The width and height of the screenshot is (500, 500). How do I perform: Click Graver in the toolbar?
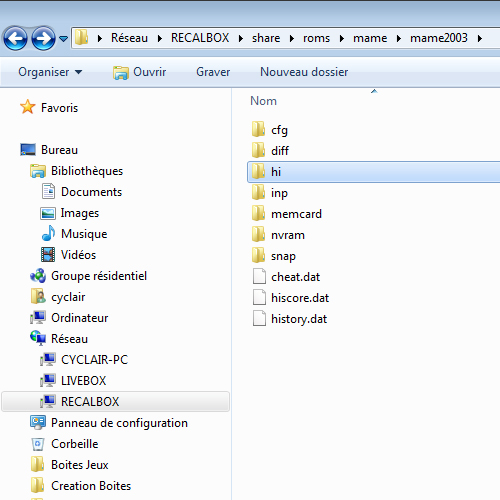(x=213, y=72)
